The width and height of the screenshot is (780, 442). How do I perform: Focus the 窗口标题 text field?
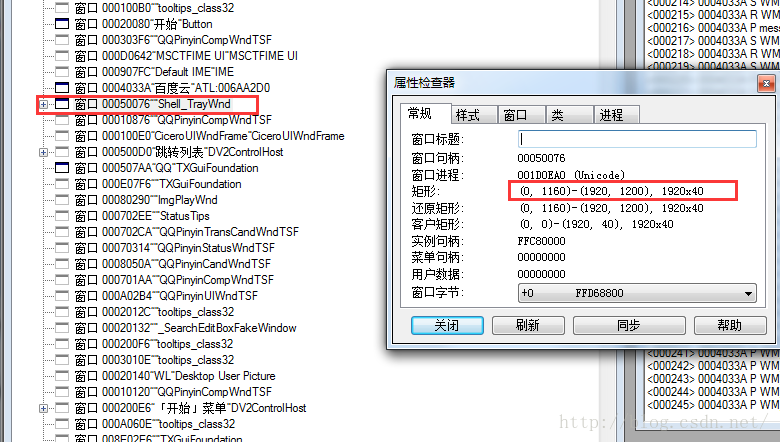637,139
